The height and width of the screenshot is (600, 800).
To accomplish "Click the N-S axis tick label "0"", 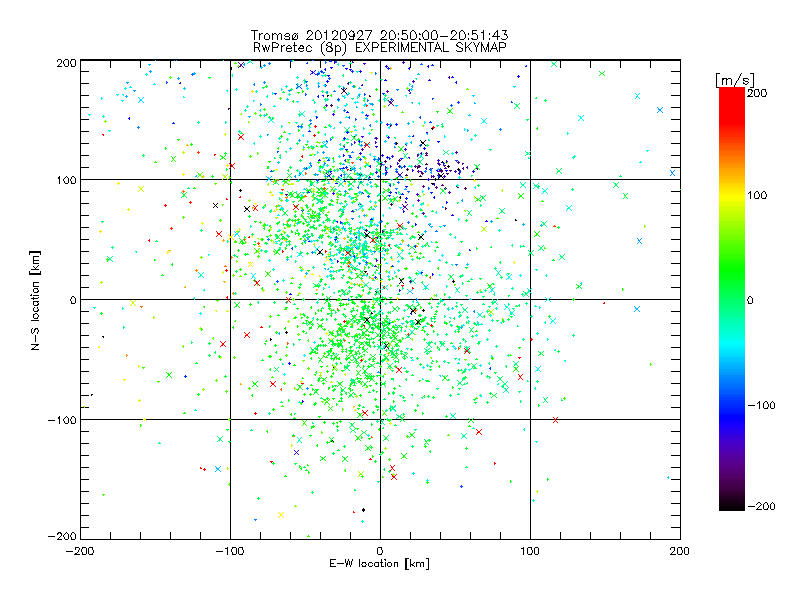I will point(73,300).
